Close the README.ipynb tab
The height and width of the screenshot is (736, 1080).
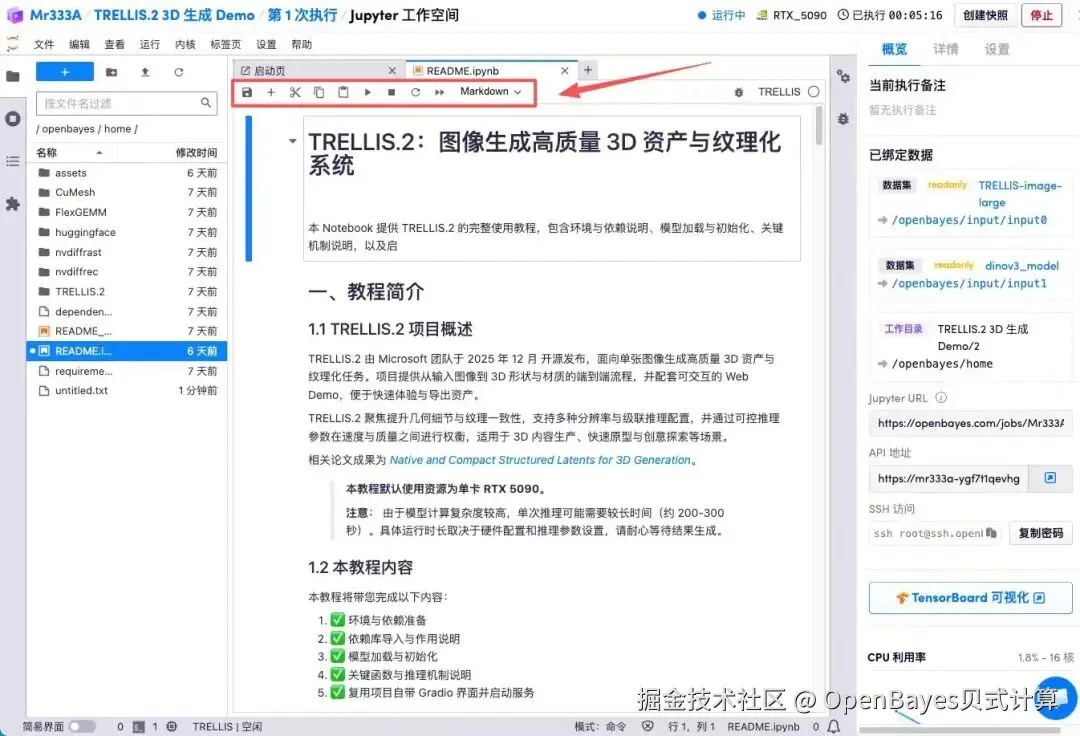[565, 71]
